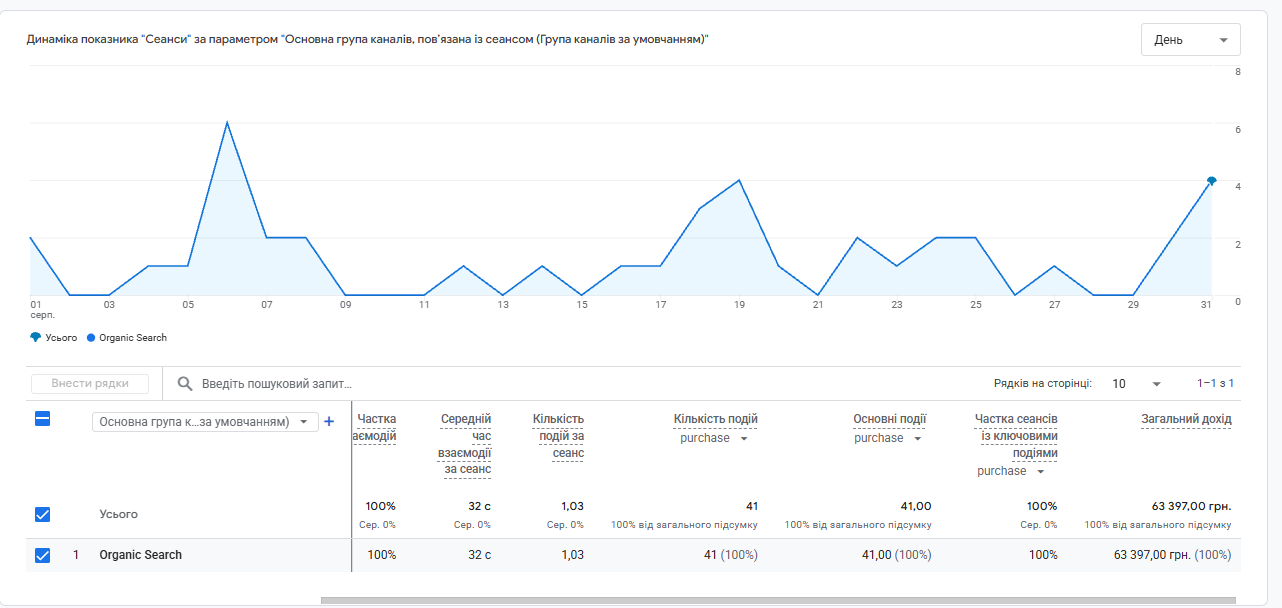Viewport: 1282px width, 608px height.
Task: Open purchase dropdown under Кількість подій
Action: point(714,438)
